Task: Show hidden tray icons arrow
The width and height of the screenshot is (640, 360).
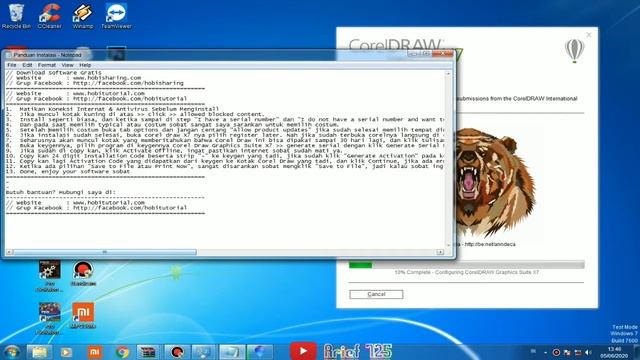Action: (545, 352)
